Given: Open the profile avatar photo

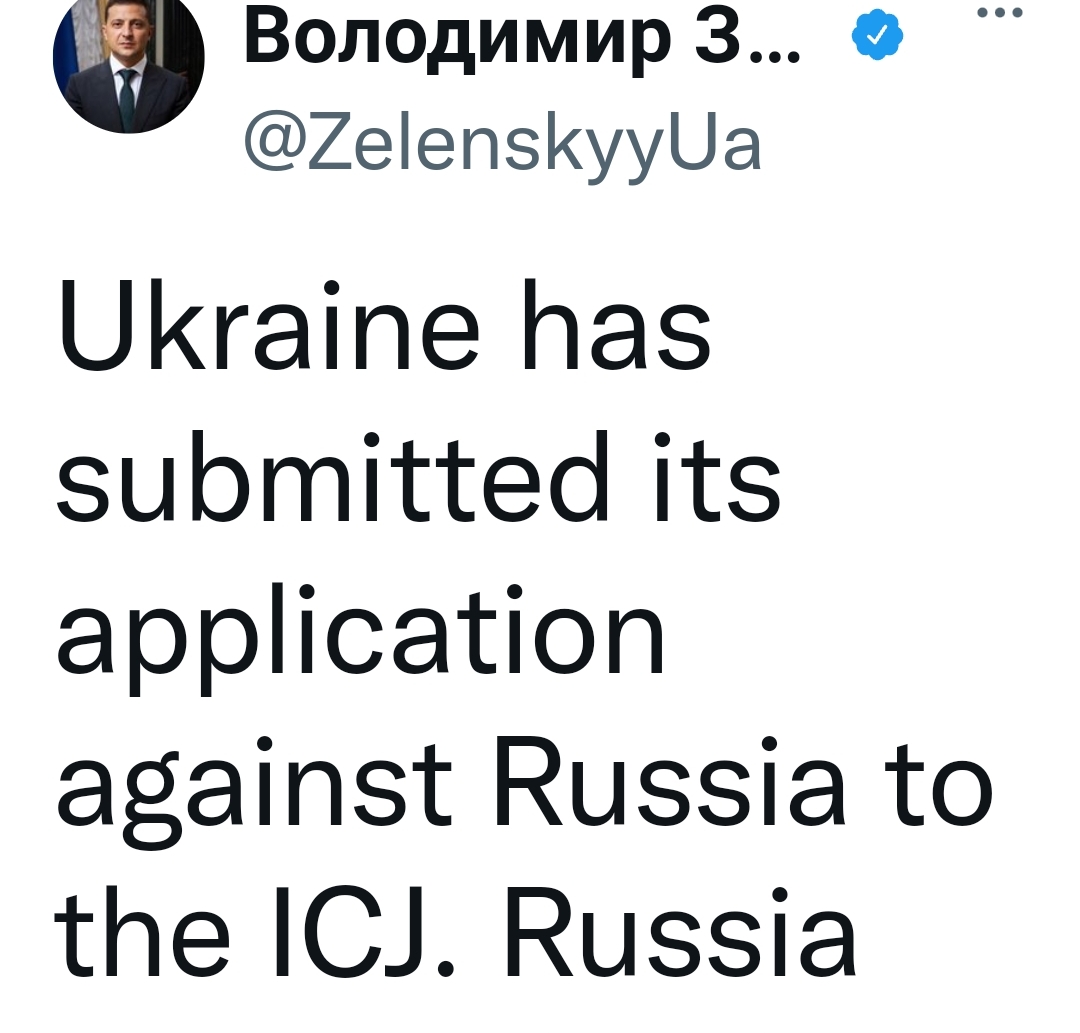Looking at the screenshot, I should click(129, 59).
